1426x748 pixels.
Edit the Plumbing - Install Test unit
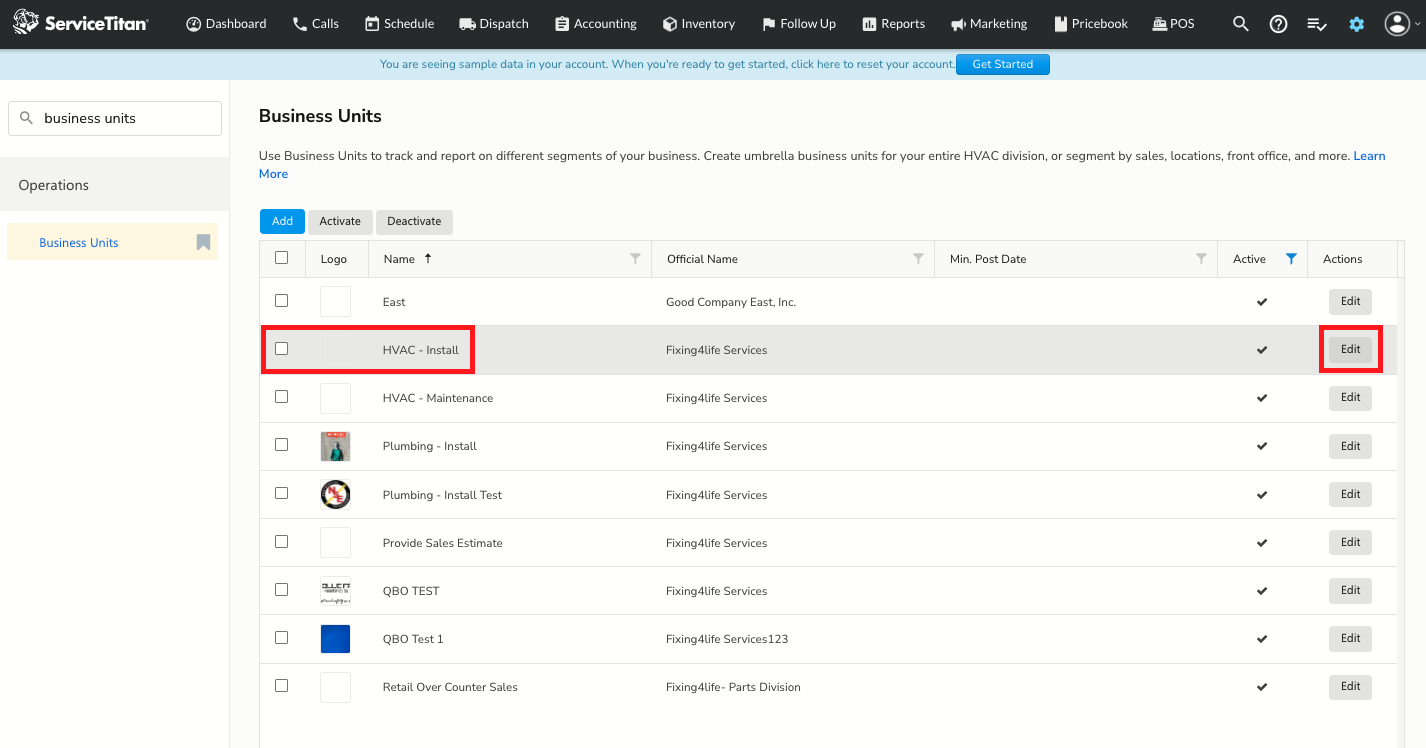1350,494
